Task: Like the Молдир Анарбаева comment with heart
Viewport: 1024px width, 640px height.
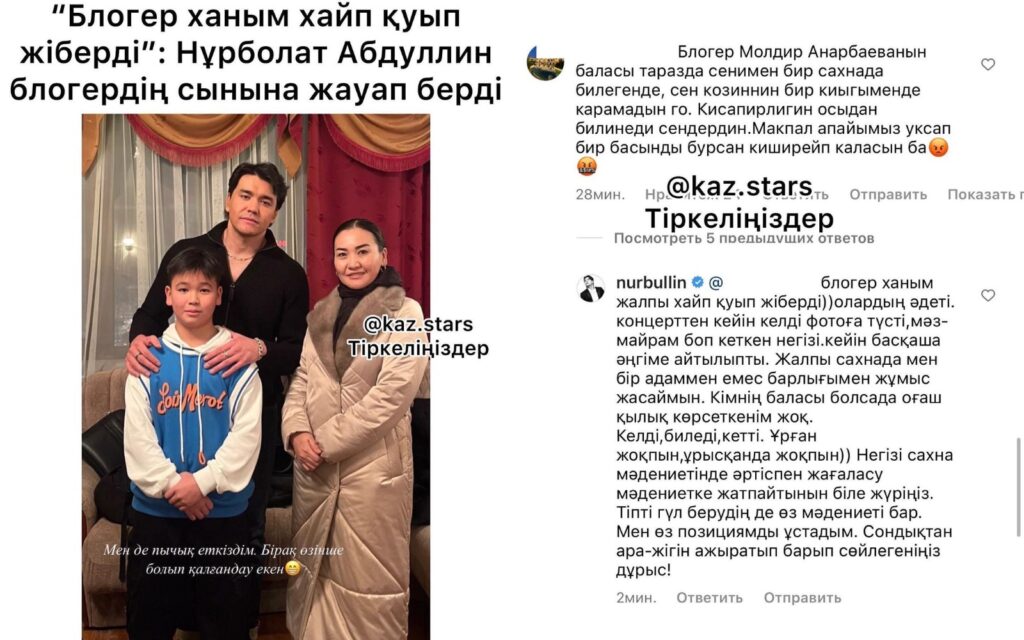Action: click(x=988, y=64)
